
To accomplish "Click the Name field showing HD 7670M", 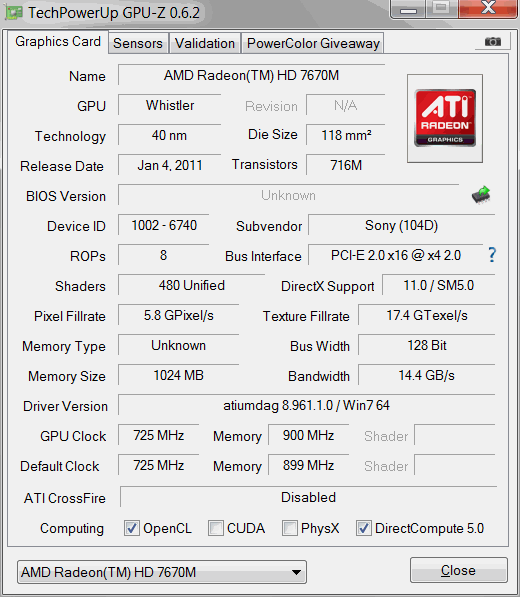I will [251, 75].
